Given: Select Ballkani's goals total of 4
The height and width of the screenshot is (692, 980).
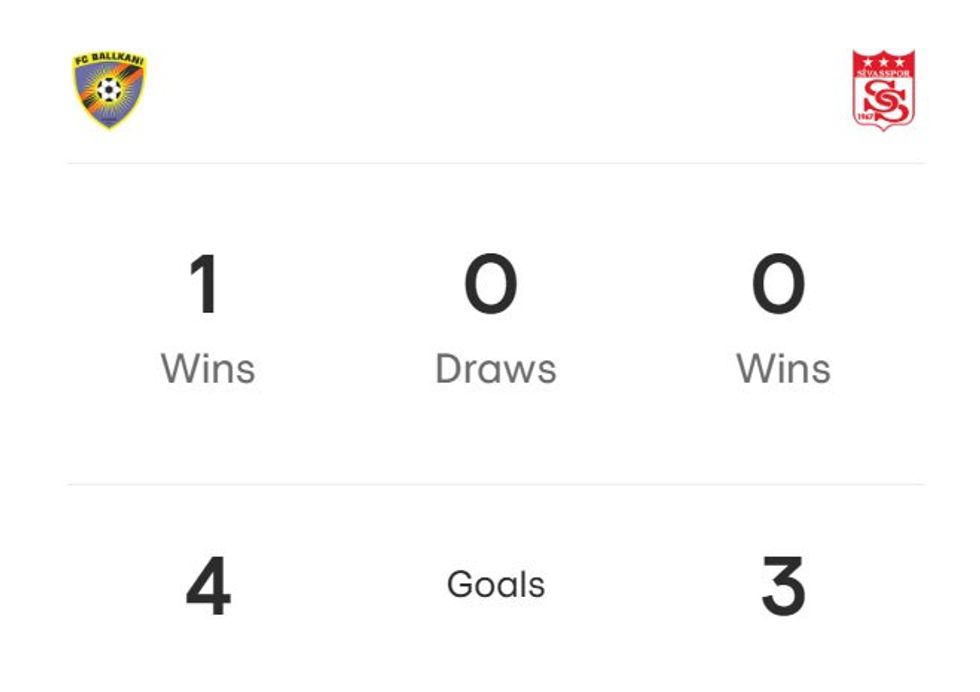Looking at the screenshot, I should (208, 588).
